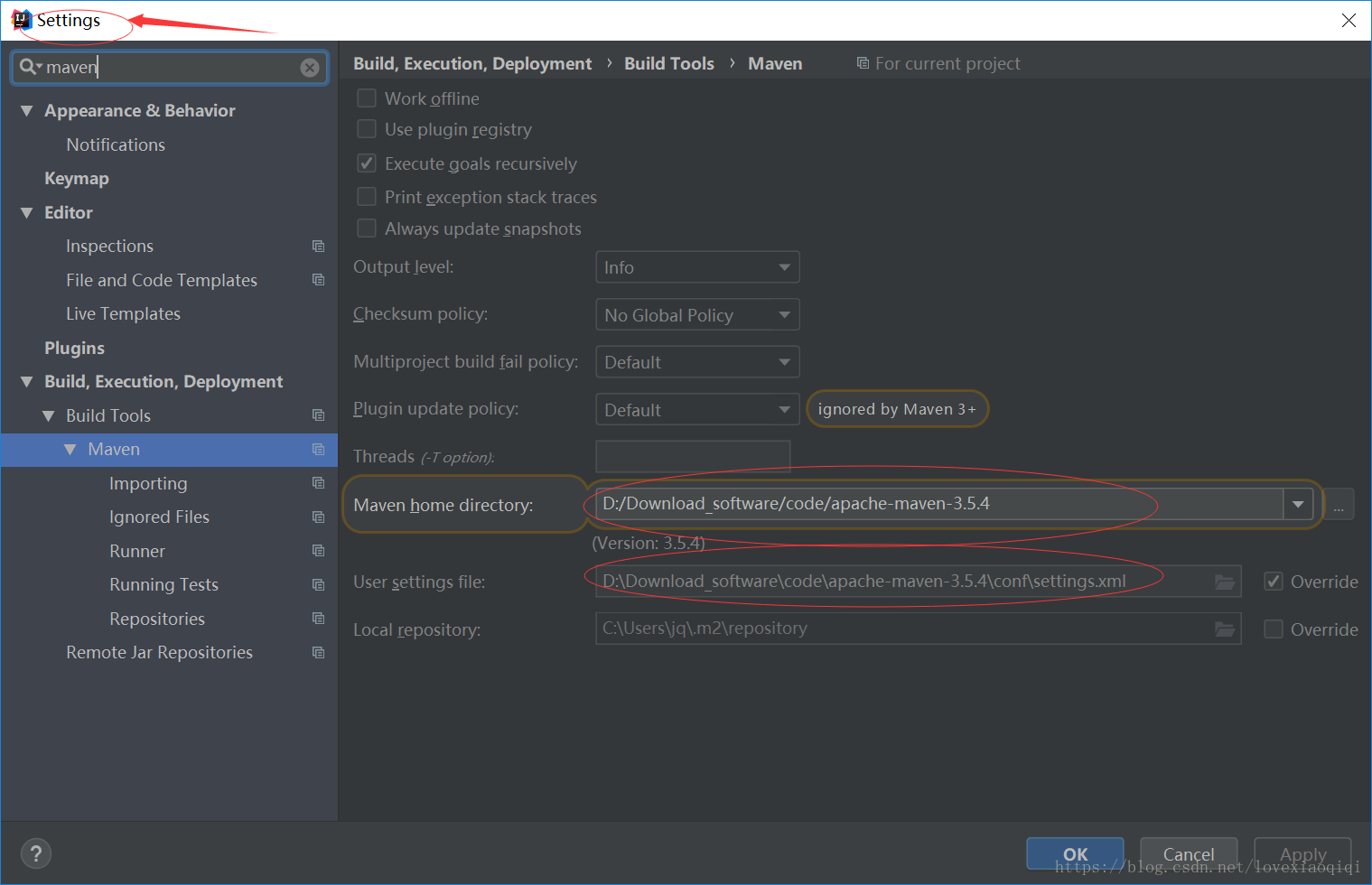Click the project-level icon beside Remote Jar Repositories
The image size is (1372, 885).
pyautogui.click(x=318, y=652)
